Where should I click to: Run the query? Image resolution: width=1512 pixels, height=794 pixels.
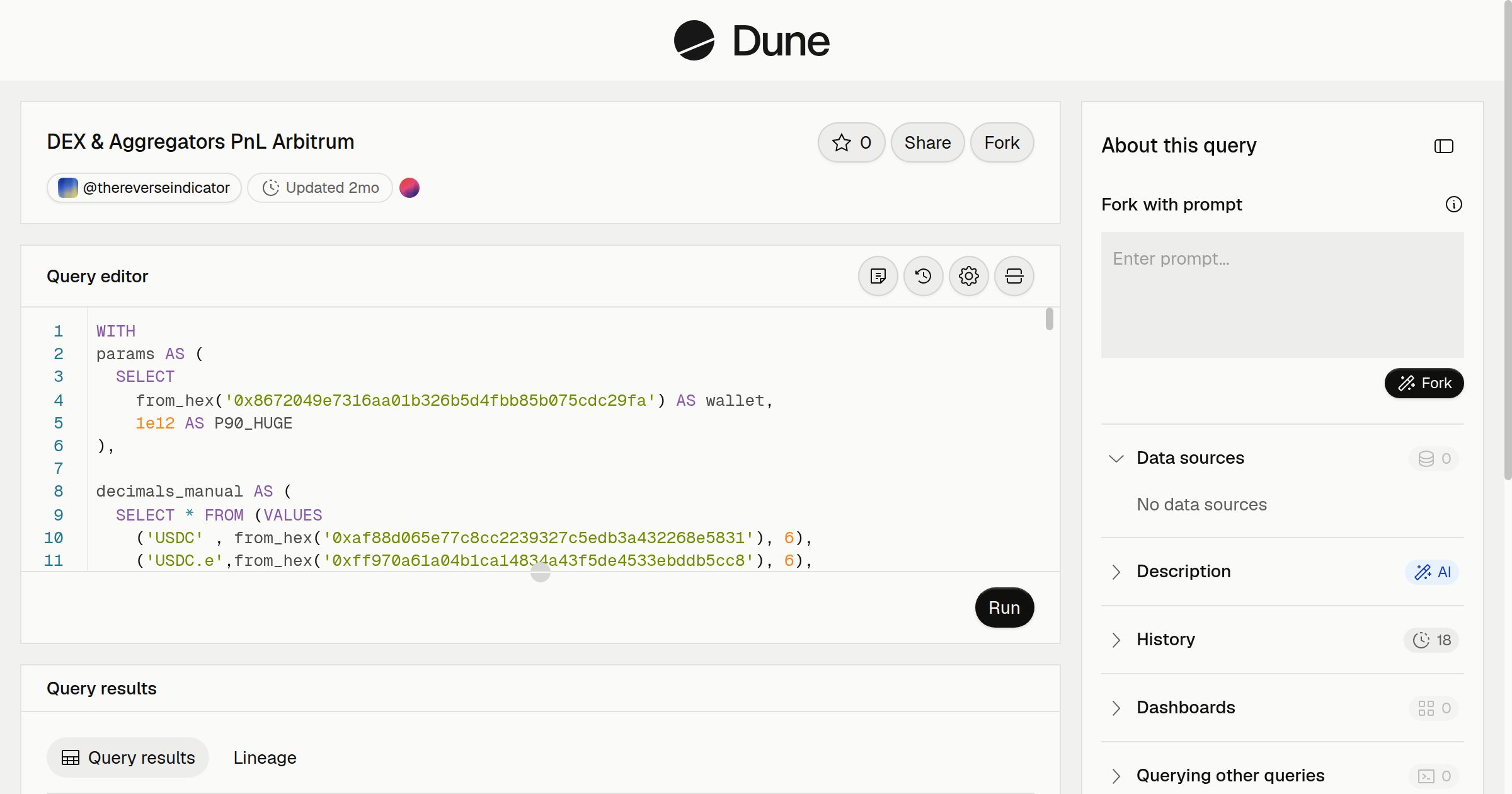[1004, 607]
